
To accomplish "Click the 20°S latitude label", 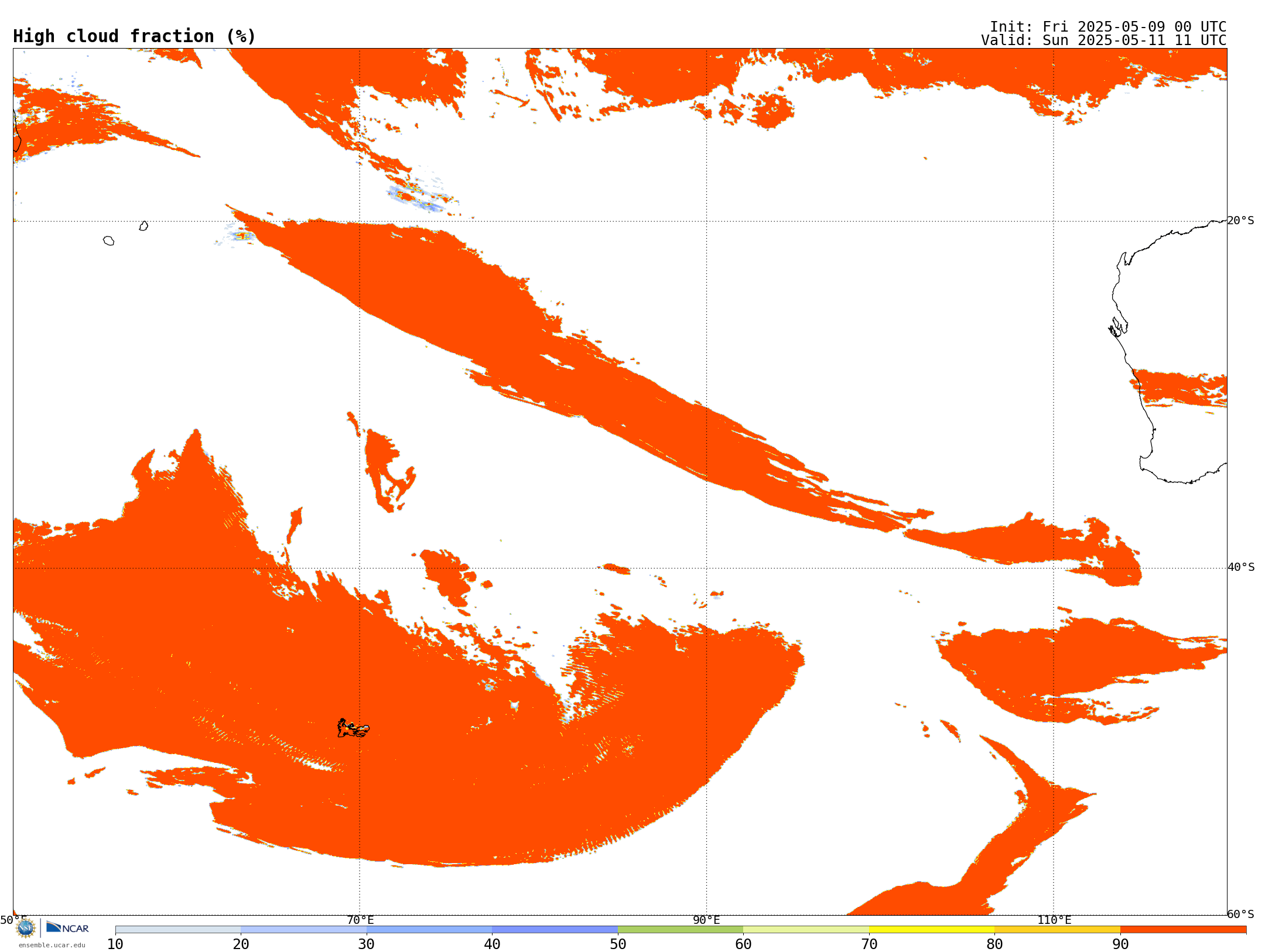I will click(x=1241, y=221).
